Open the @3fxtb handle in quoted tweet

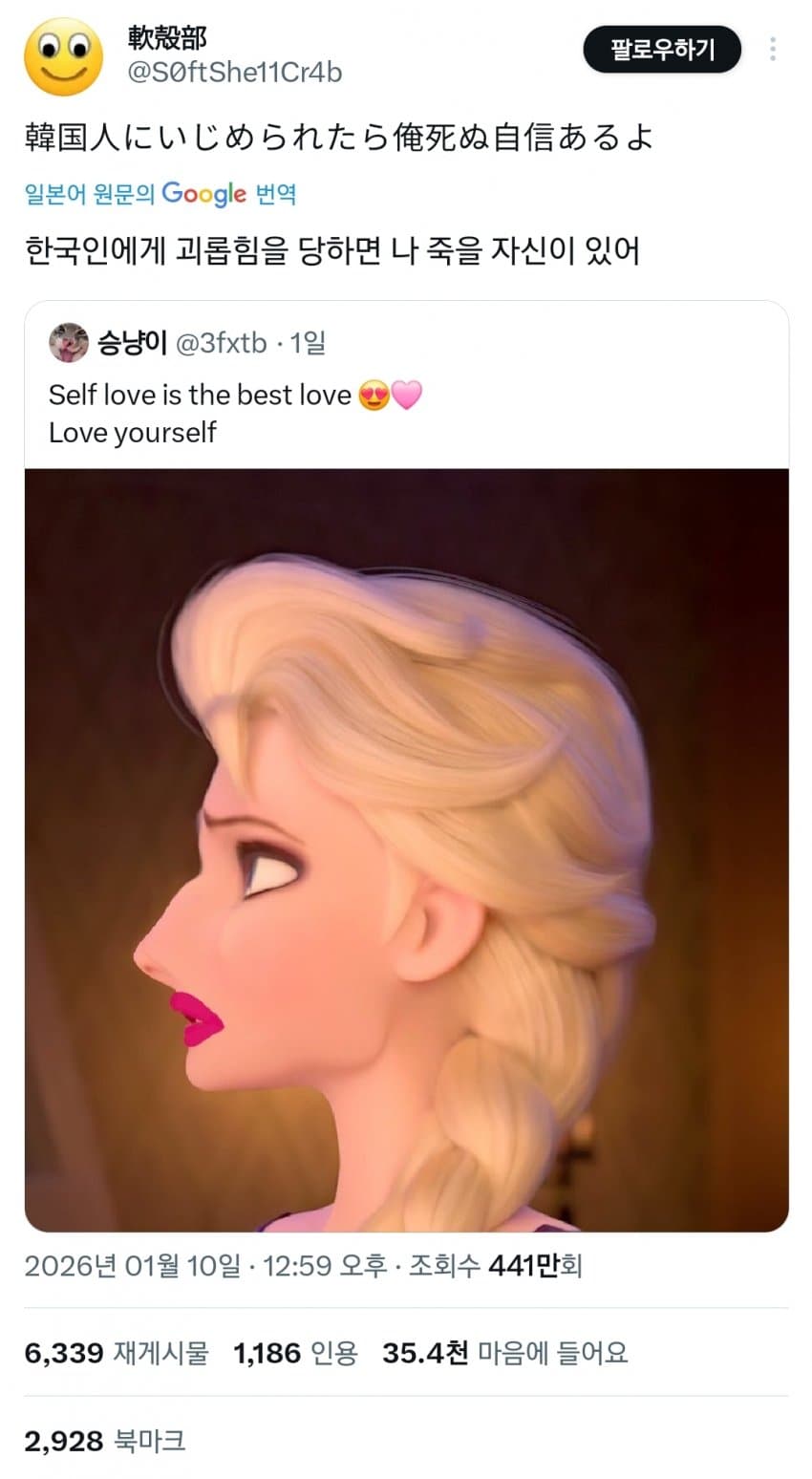point(222,342)
